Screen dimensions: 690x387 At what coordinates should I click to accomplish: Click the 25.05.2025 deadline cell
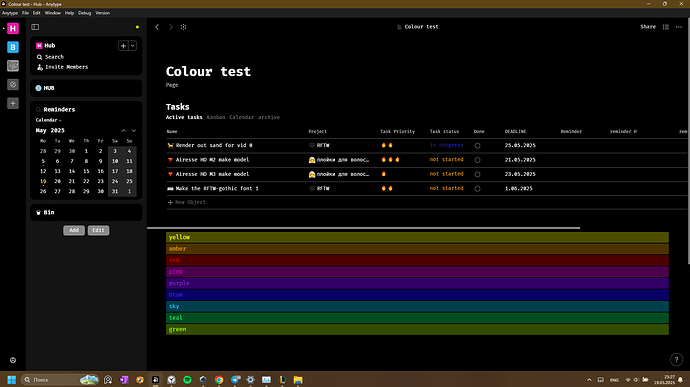[520, 145]
